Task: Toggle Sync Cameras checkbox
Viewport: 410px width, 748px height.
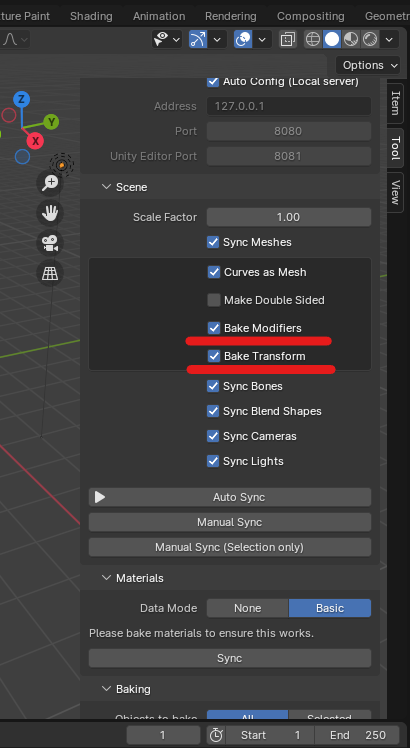Action: click(213, 436)
